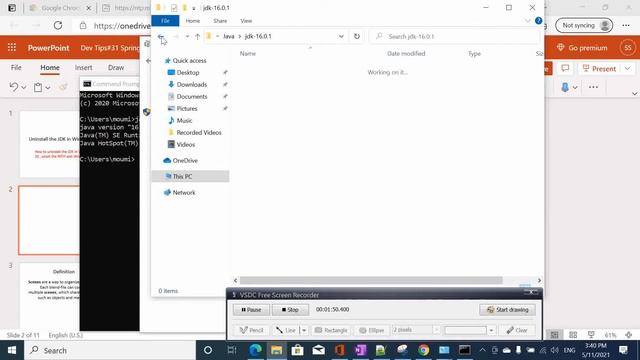
Task: Select the Rectangle drawing tool
Action: 331,330
